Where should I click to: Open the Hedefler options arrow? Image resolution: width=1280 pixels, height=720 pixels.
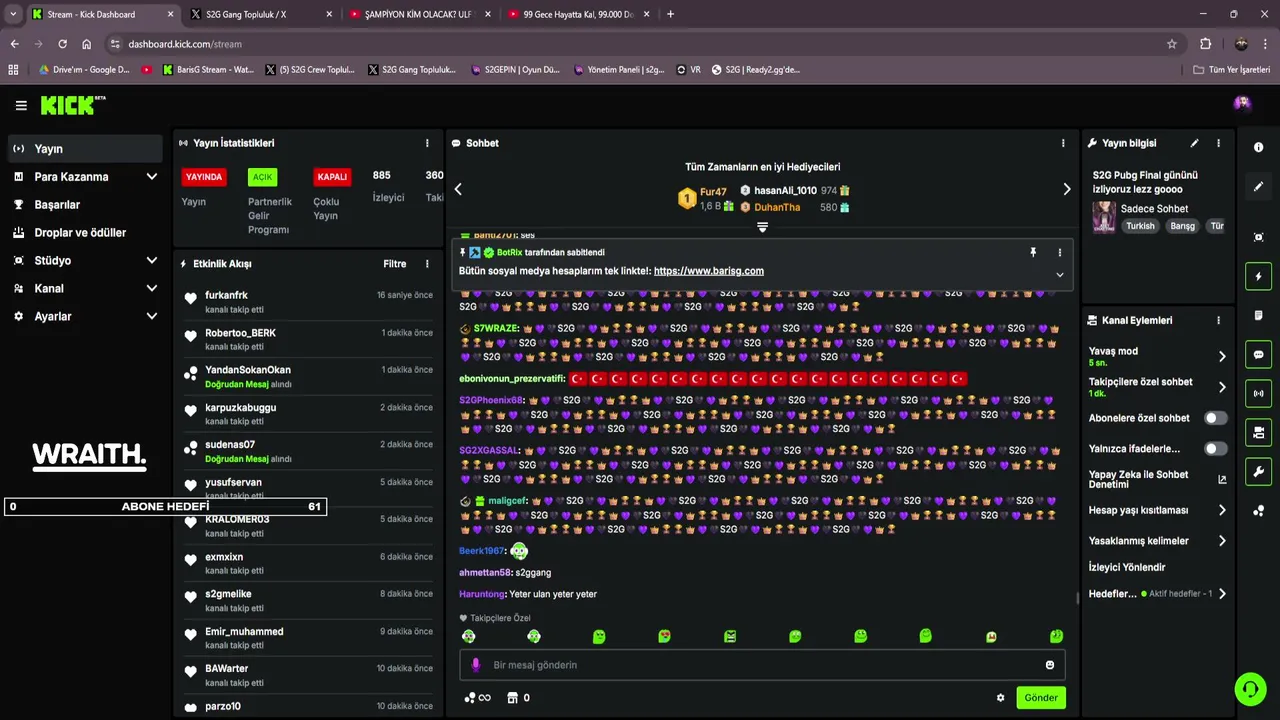tap(1222, 594)
